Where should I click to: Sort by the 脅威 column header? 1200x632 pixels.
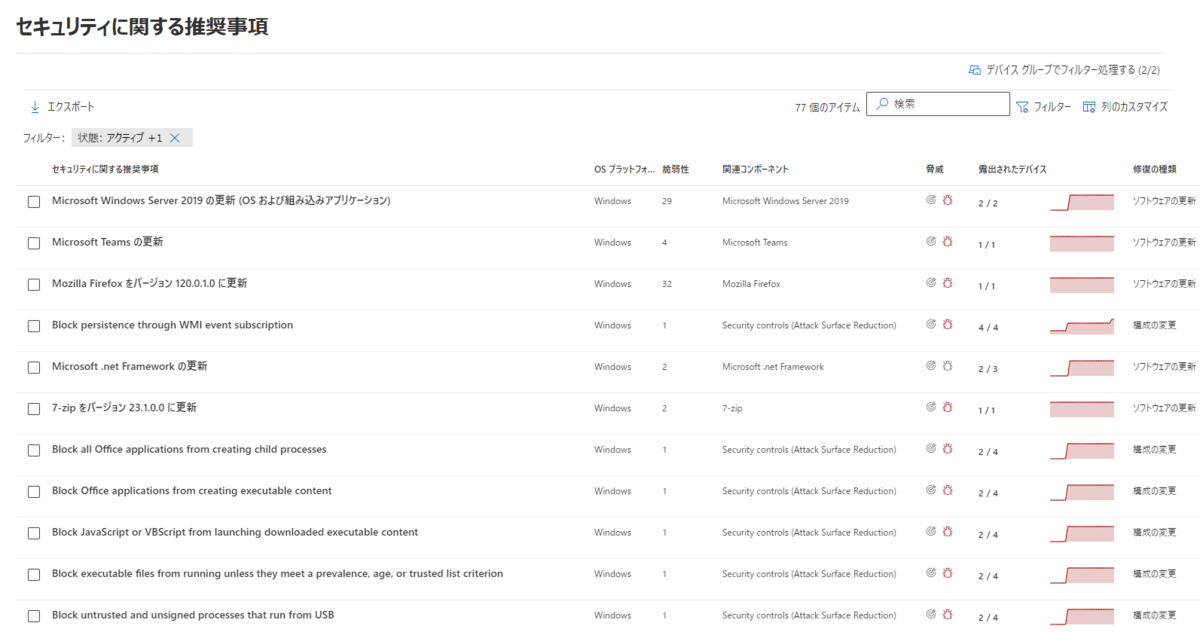point(935,169)
